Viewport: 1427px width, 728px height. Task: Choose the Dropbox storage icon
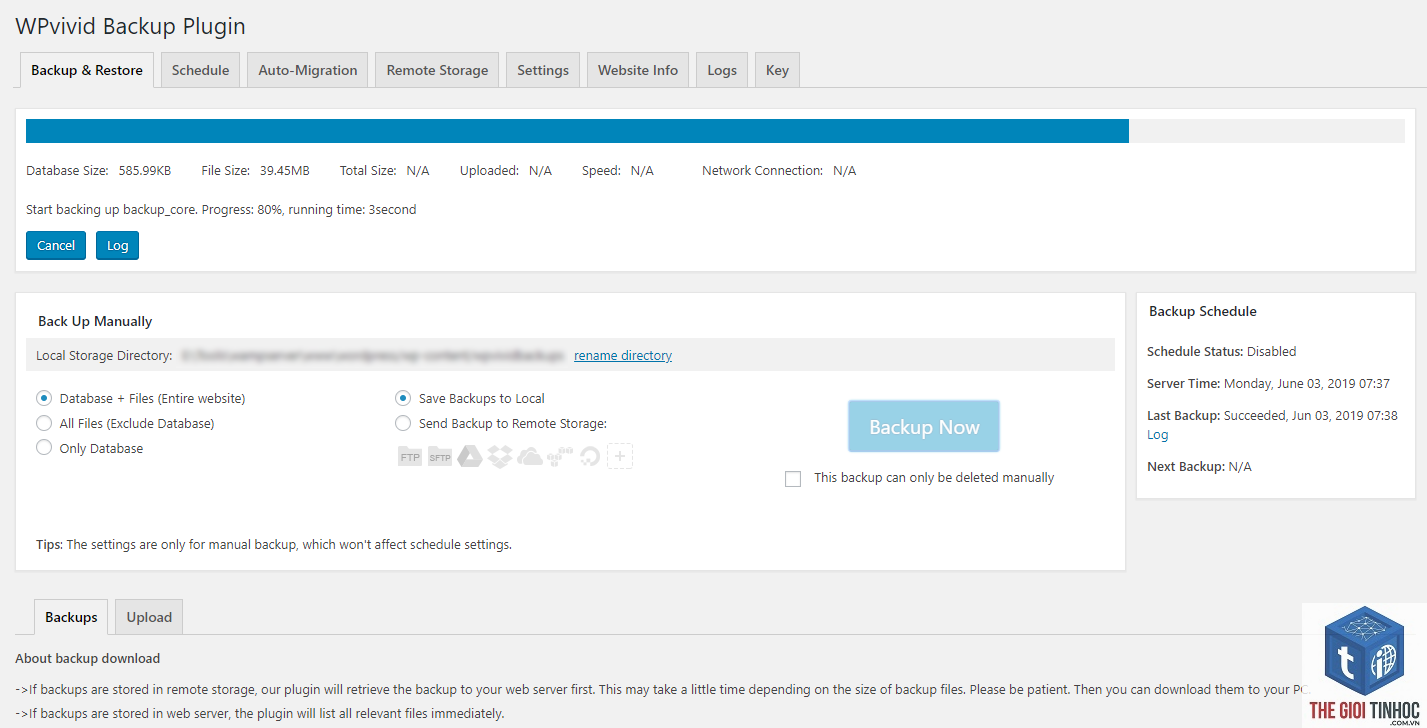[500, 457]
